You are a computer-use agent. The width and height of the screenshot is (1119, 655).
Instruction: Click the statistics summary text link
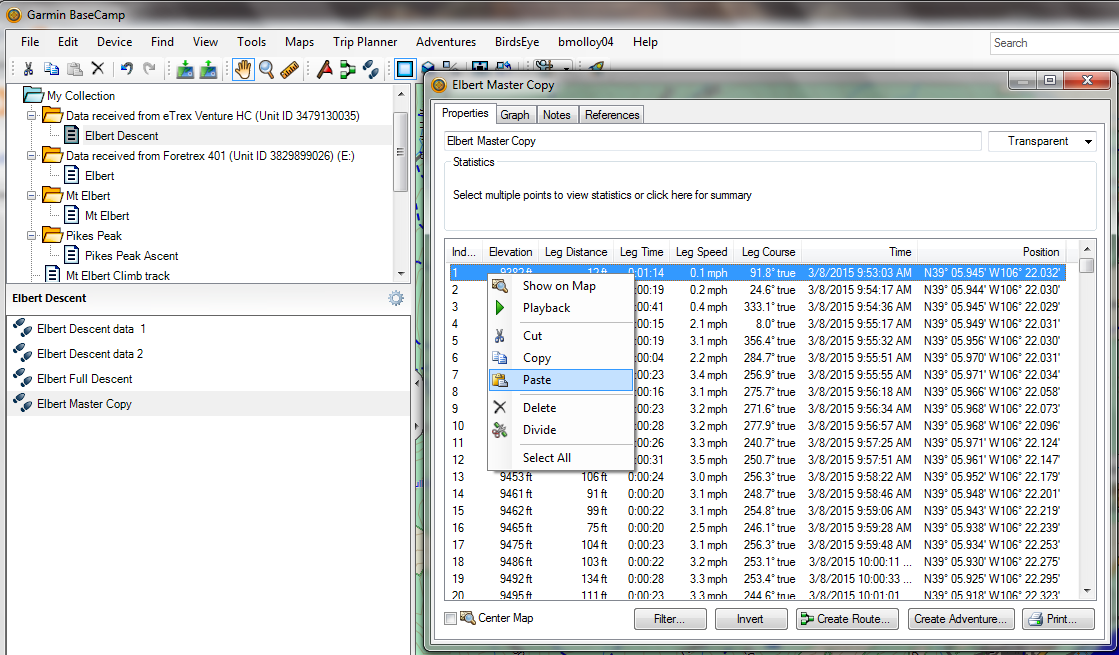pyautogui.click(x=602, y=195)
